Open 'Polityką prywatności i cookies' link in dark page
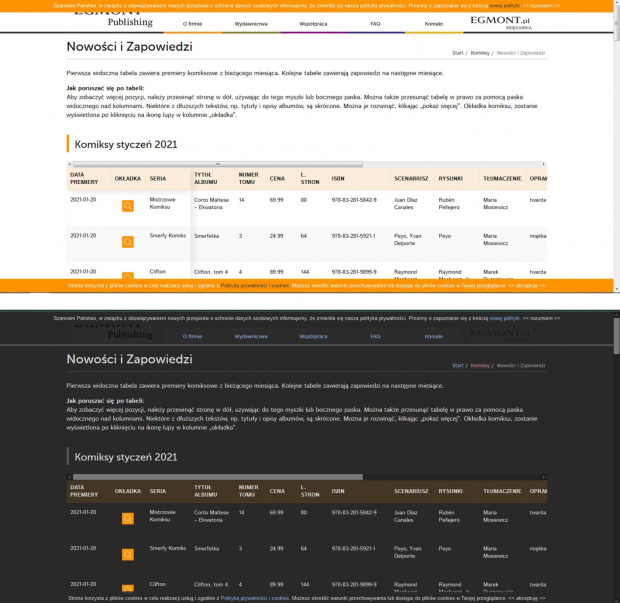620x603 pixels. click(255, 598)
